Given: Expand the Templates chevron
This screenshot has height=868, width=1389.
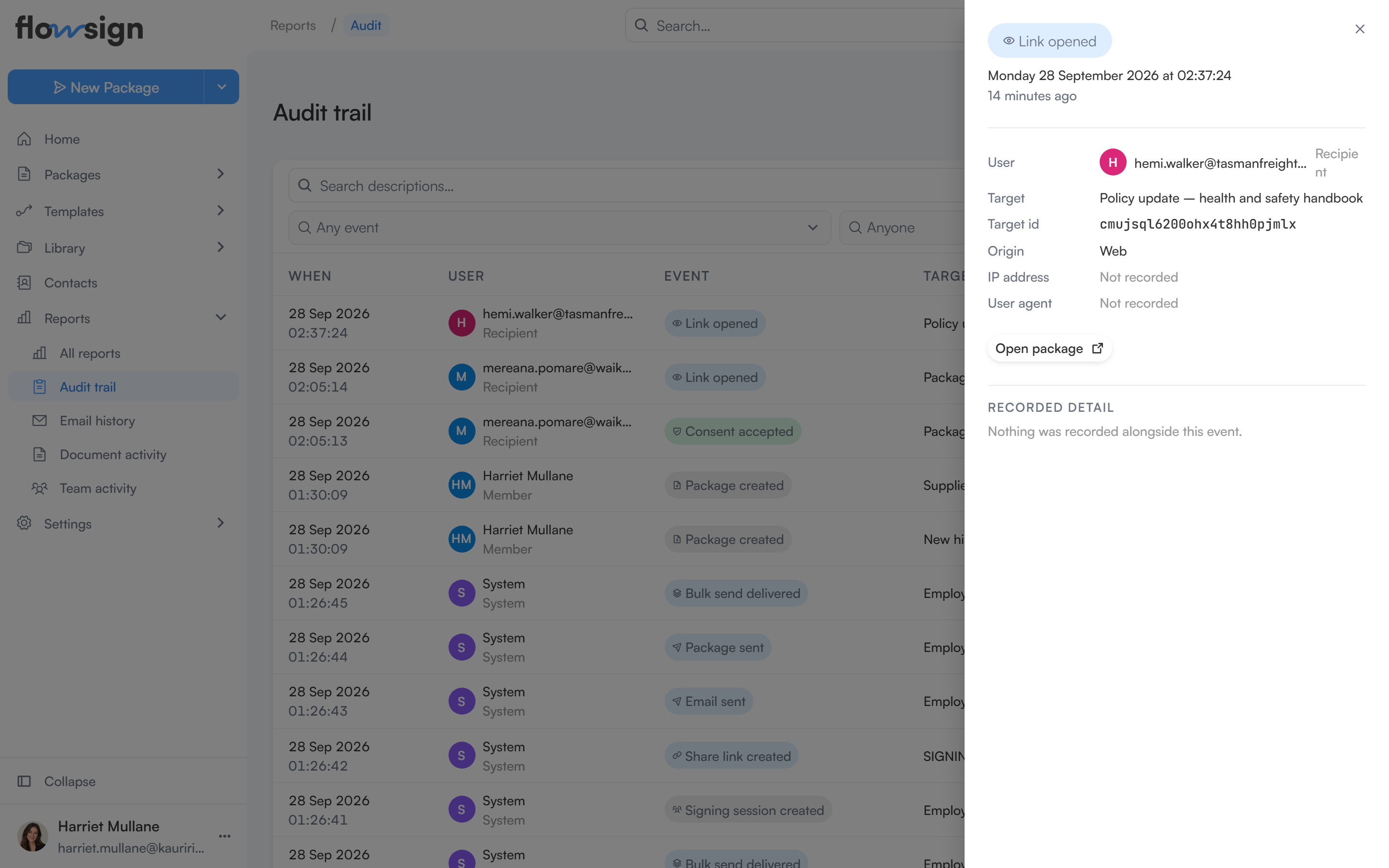Looking at the screenshot, I should click(220, 211).
